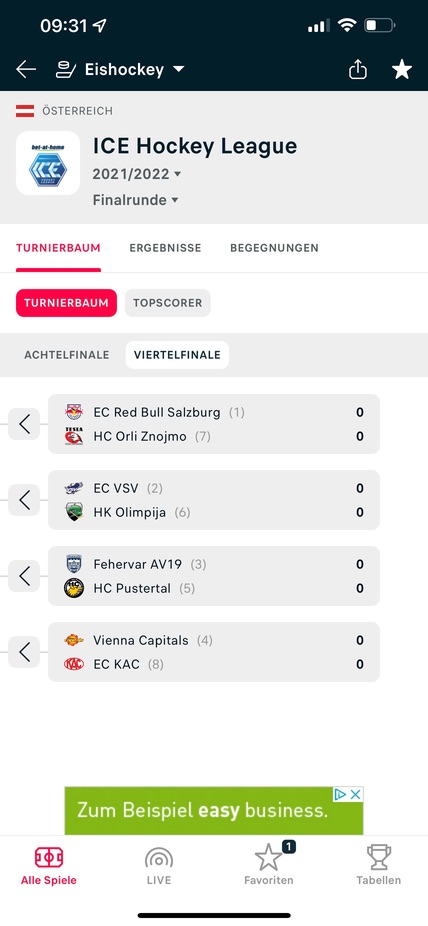The image size is (428, 926).
Task: Open the LIVE section icon
Action: point(159,865)
